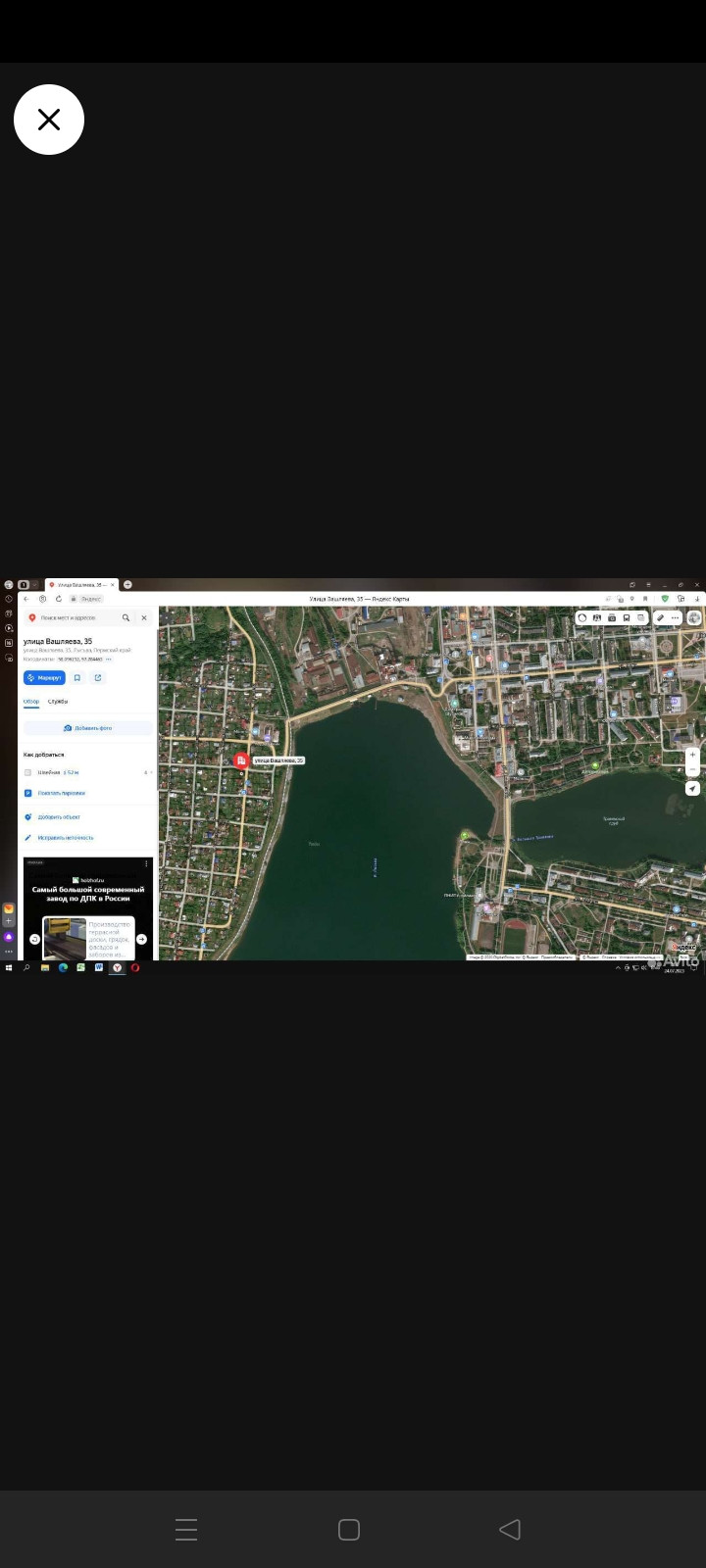706x1568 pixels.
Task: Click the my location arrow button
Action: [692, 788]
